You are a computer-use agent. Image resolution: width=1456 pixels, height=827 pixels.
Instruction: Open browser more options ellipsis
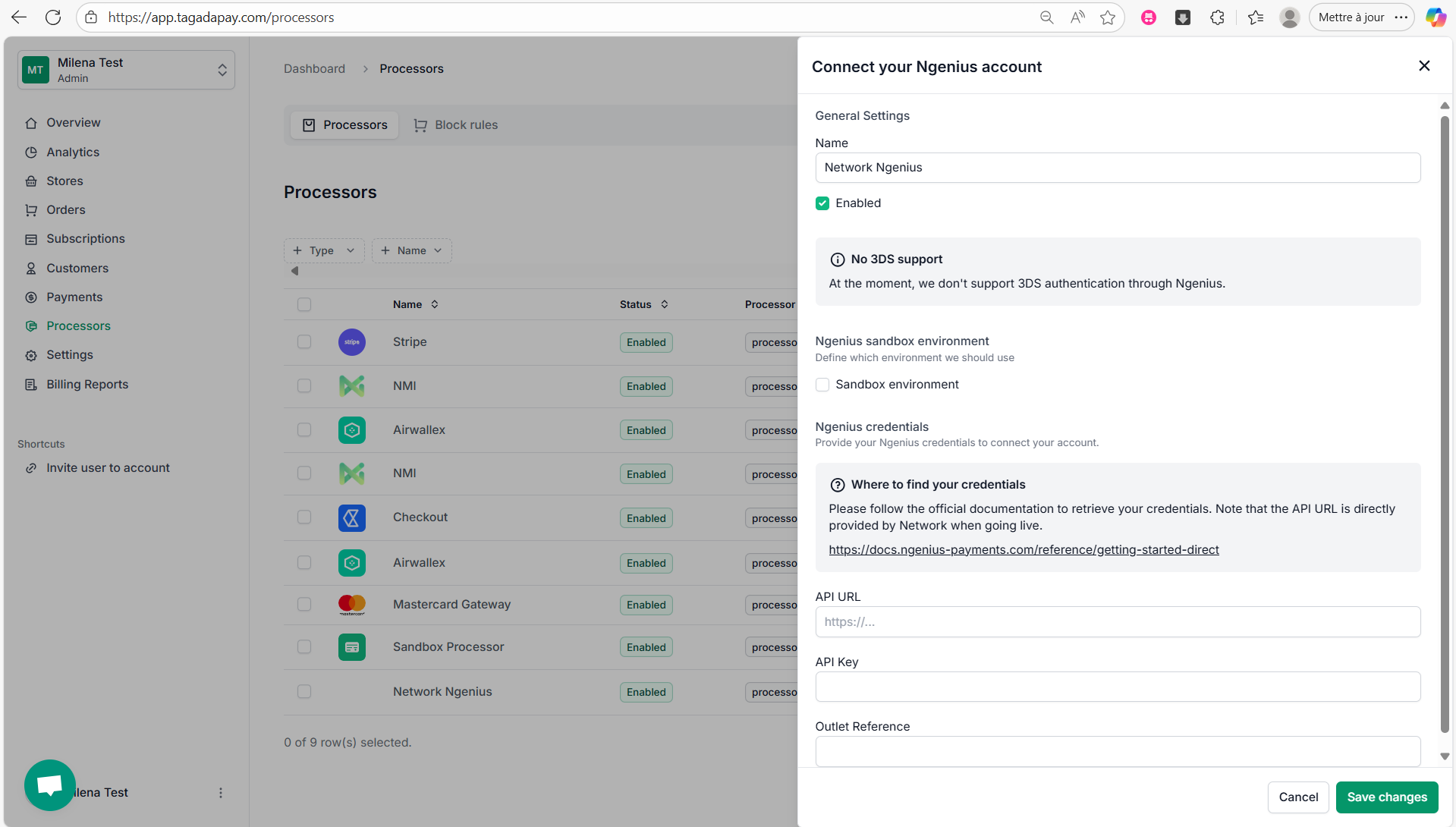(1401, 17)
